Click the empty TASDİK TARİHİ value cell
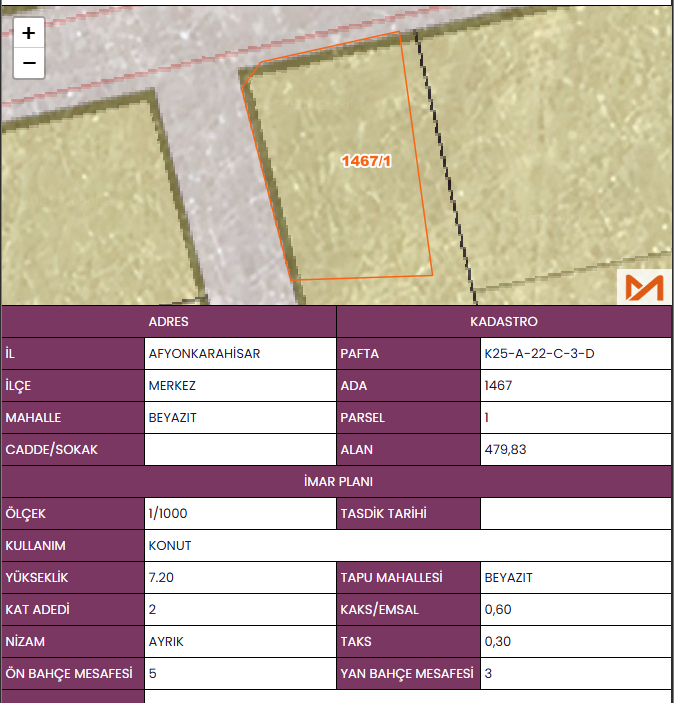This screenshot has width=674, height=703. [576, 513]
